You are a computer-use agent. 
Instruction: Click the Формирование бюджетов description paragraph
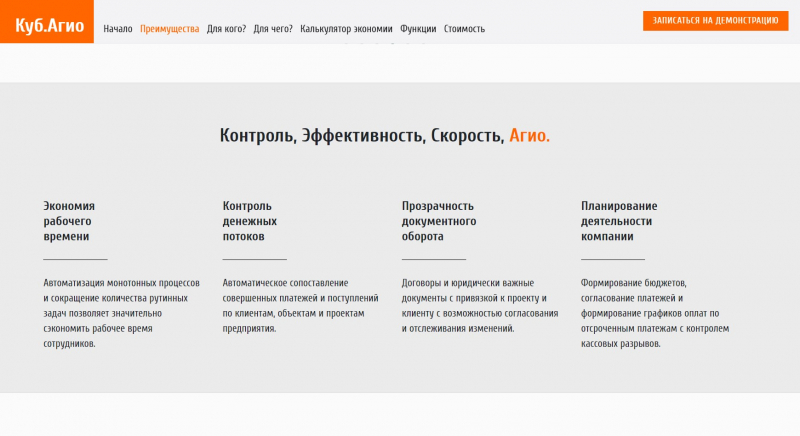pos(656,313)
